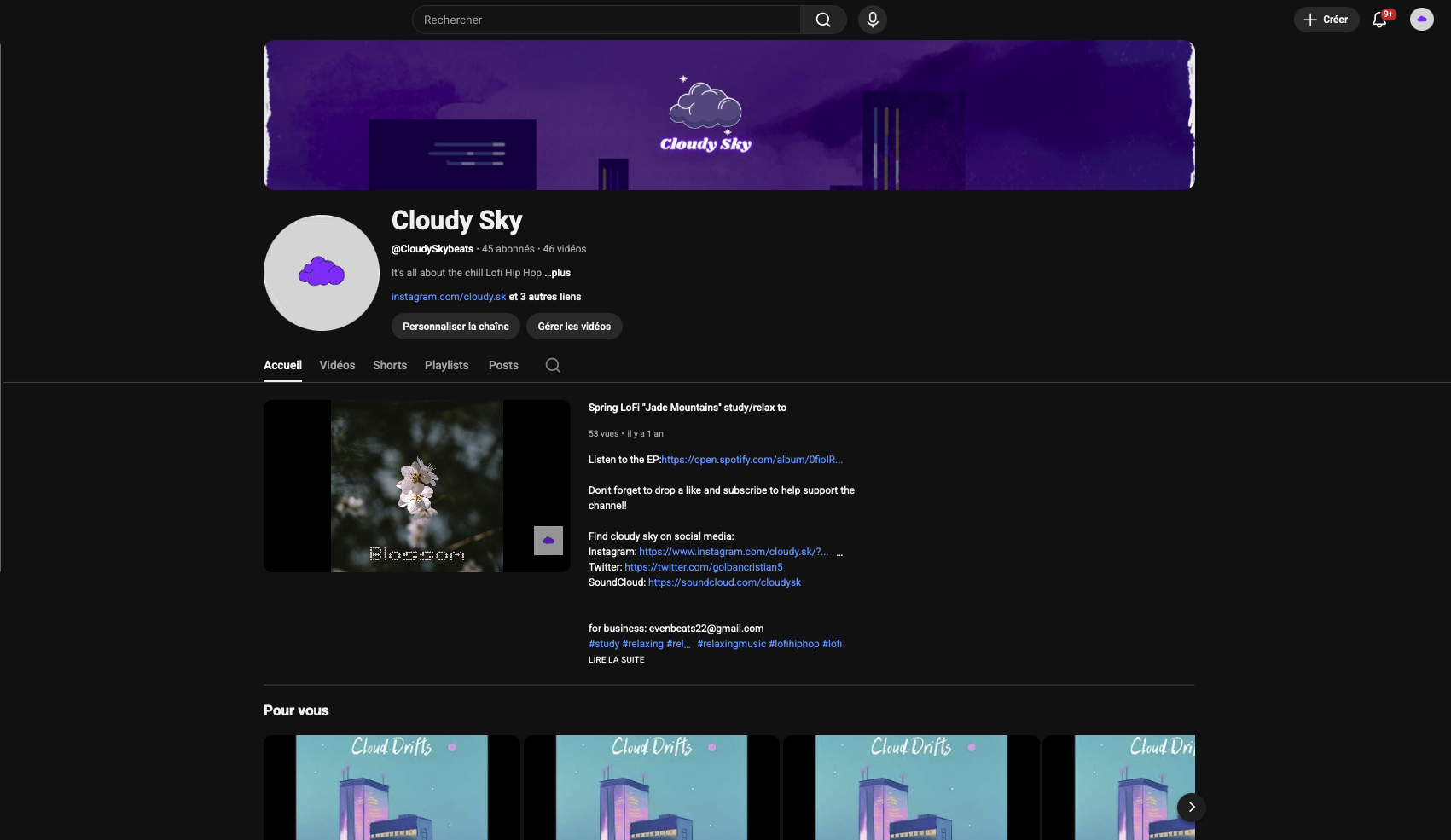1451x840 pixels.
Task: Expand video description via LIRE LA SUITE
Action: (x=616, y=660)
